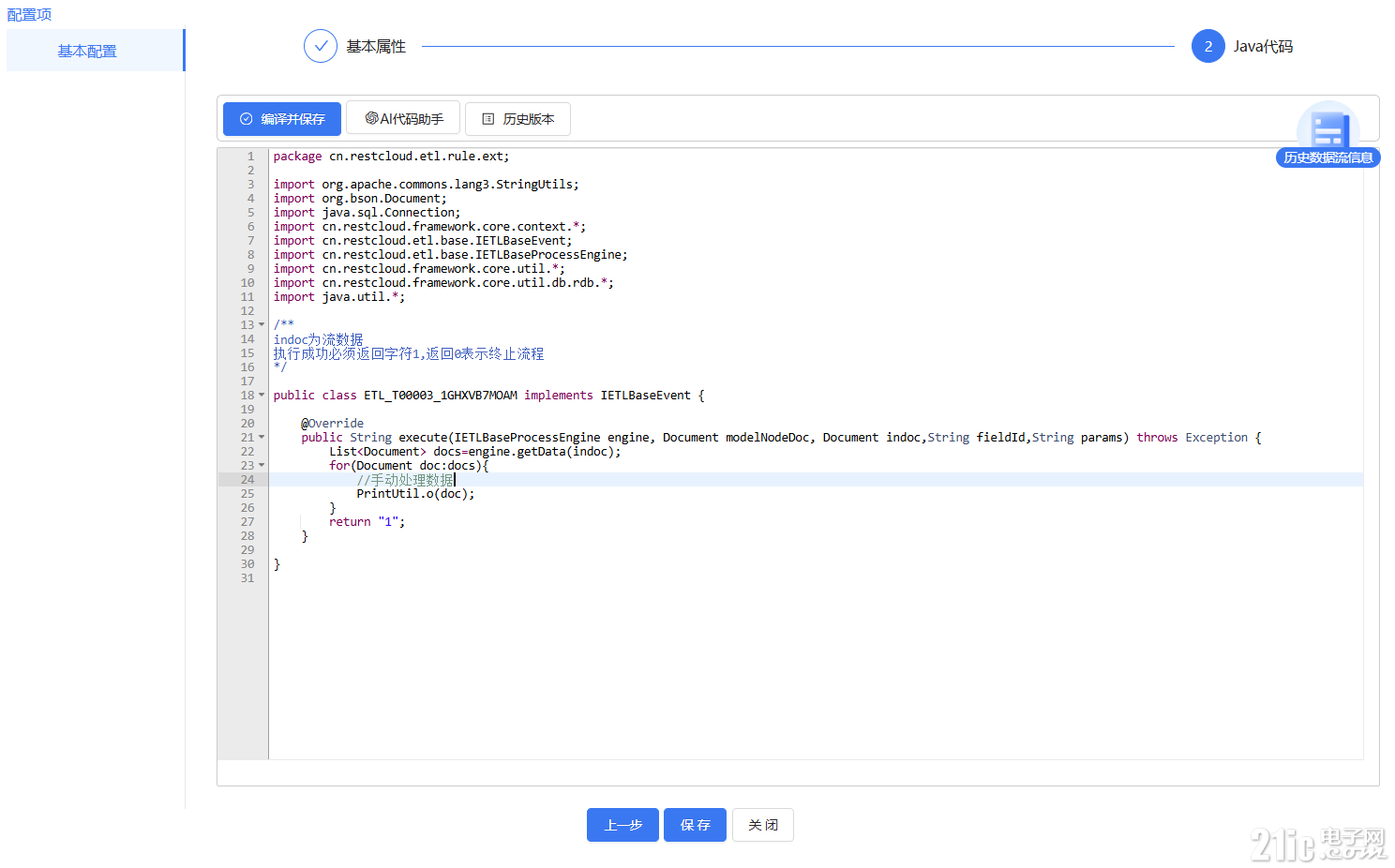Screen dimensions: 1395x868
Task: Collapse the for loop fold at line 23
Action: [262, 466]
